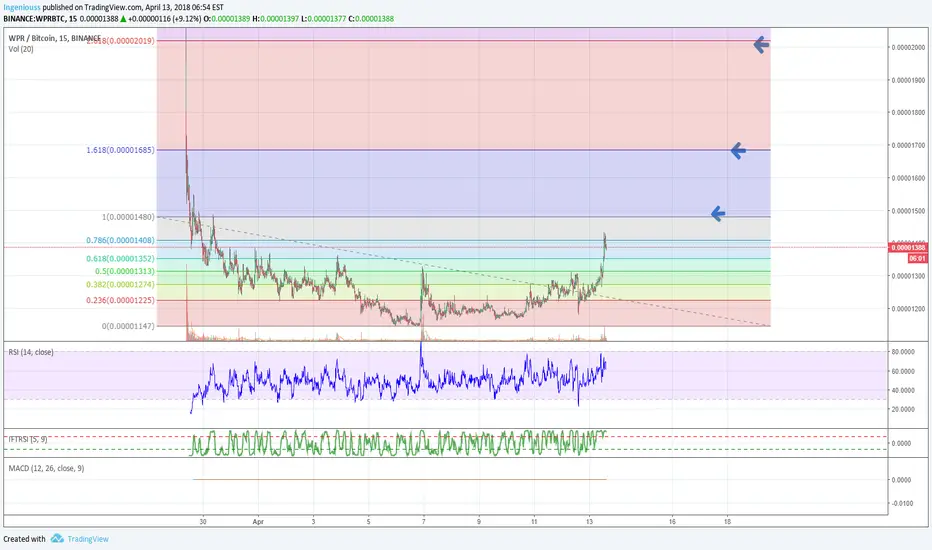The width and height of the screenshot is (932, 550).
Task: Click the +0.00000116 (+9.12%) change value
Action: click(x=165, y=18)
